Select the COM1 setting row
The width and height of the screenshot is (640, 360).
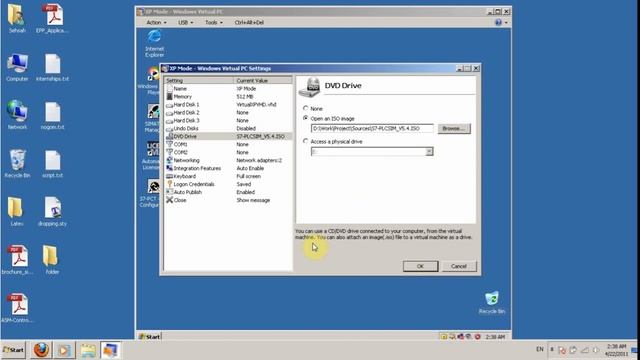(x=228, y=144)
